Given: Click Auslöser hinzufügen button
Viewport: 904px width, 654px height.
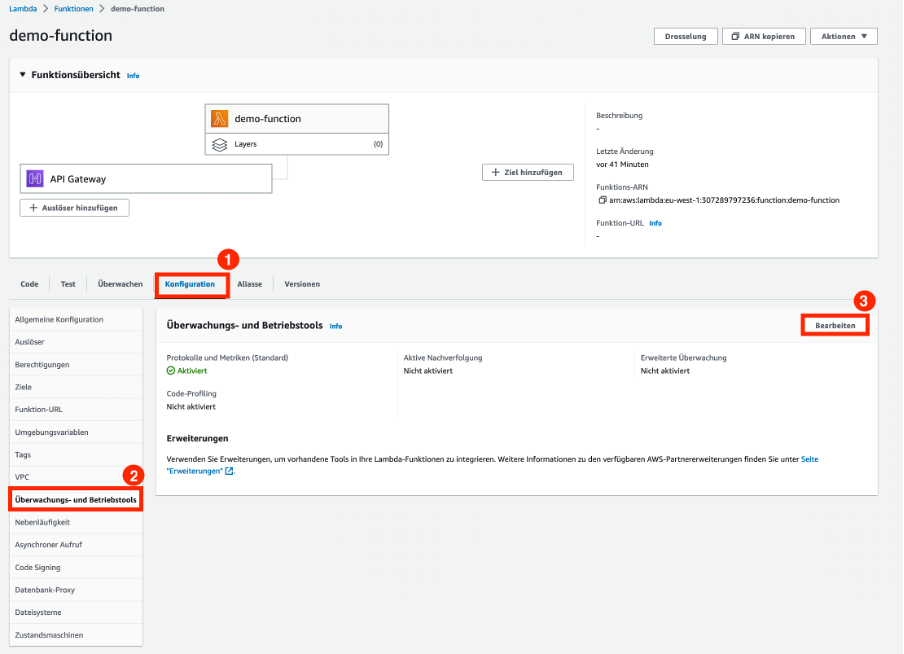Looking at the screenshot, I should pos(74,208).
